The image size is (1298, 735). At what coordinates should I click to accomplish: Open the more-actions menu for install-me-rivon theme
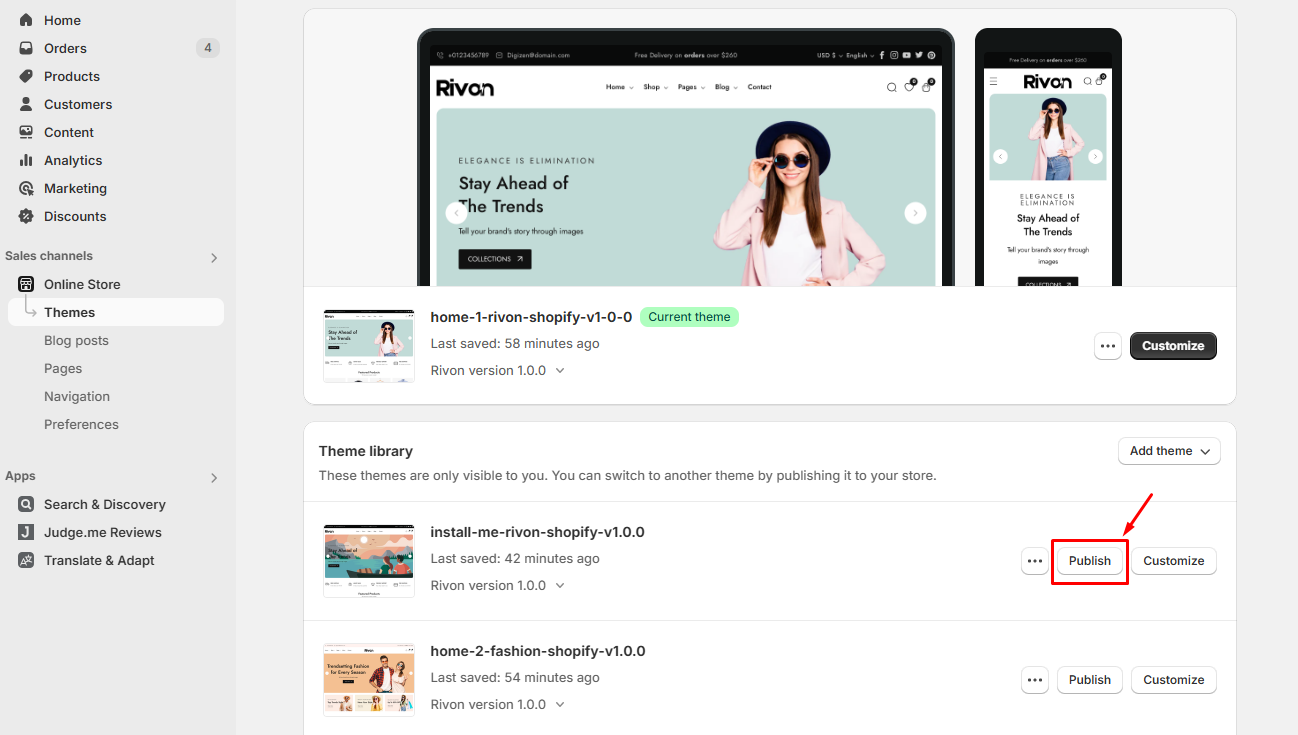tap(1035, 561)
